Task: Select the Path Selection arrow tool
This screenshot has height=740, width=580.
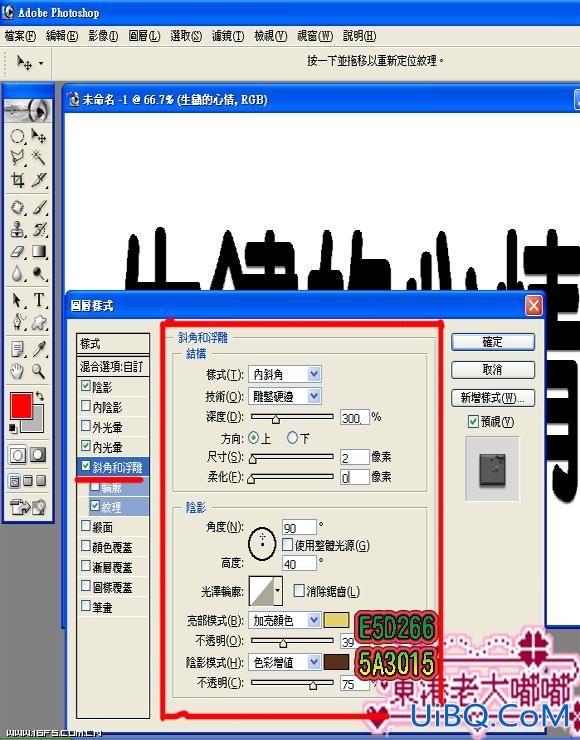Action: pos(17,300)
